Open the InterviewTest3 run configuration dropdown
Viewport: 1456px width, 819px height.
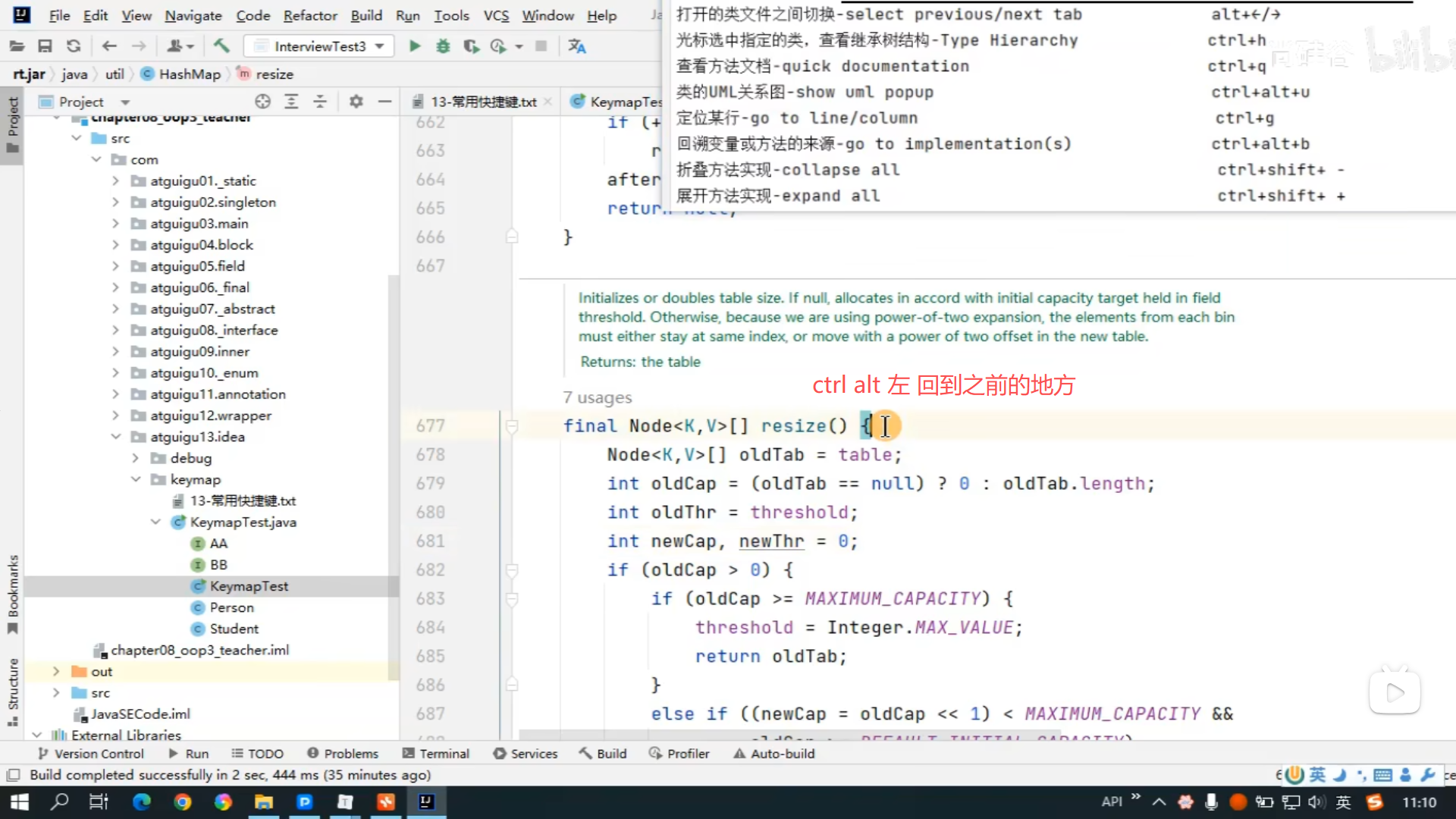coord(319,46)
